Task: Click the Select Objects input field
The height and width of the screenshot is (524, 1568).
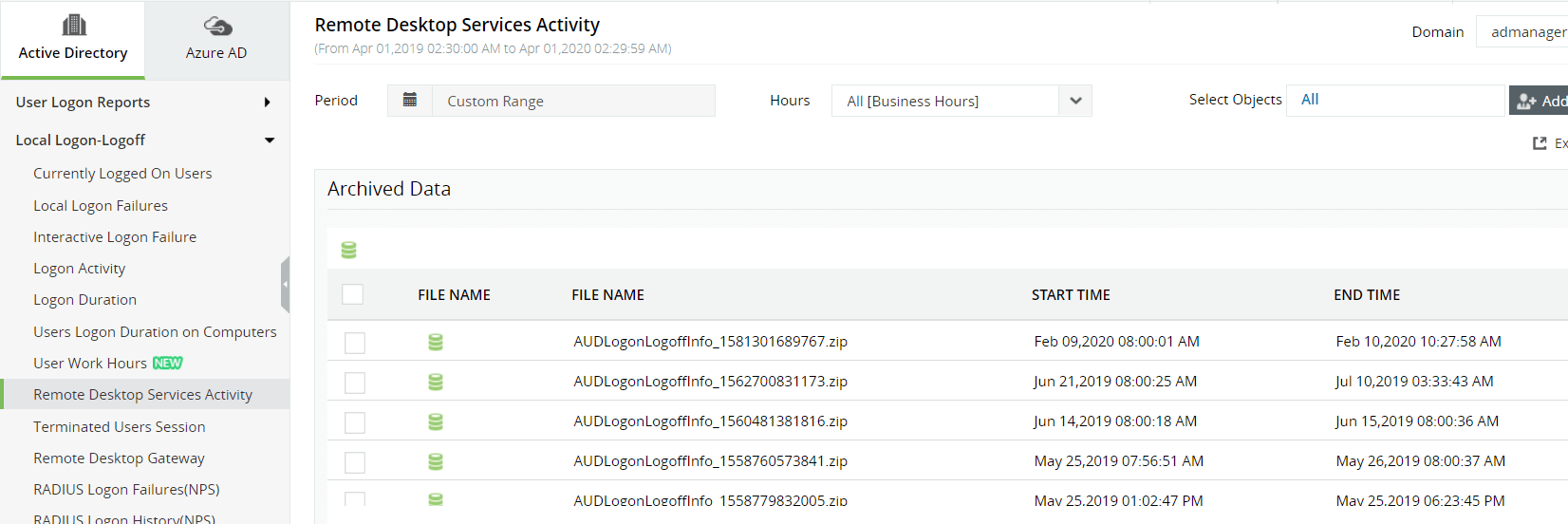Action: [x=1395, y=100]
